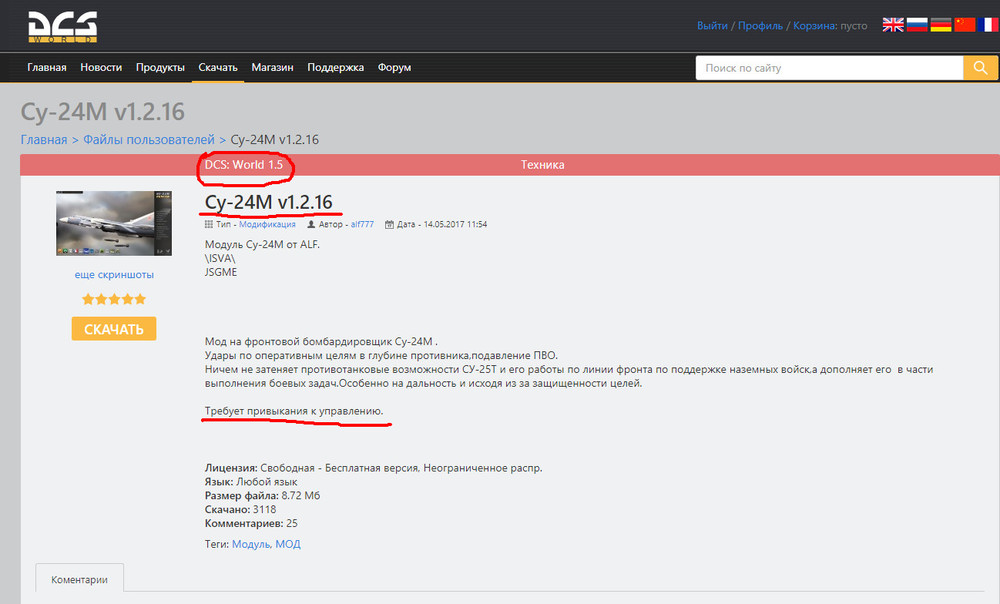Image resolution: width=1000 pixels, height=604 pixels.
Task: Click the Язык Любой язык line
Action: pos(251,482)
